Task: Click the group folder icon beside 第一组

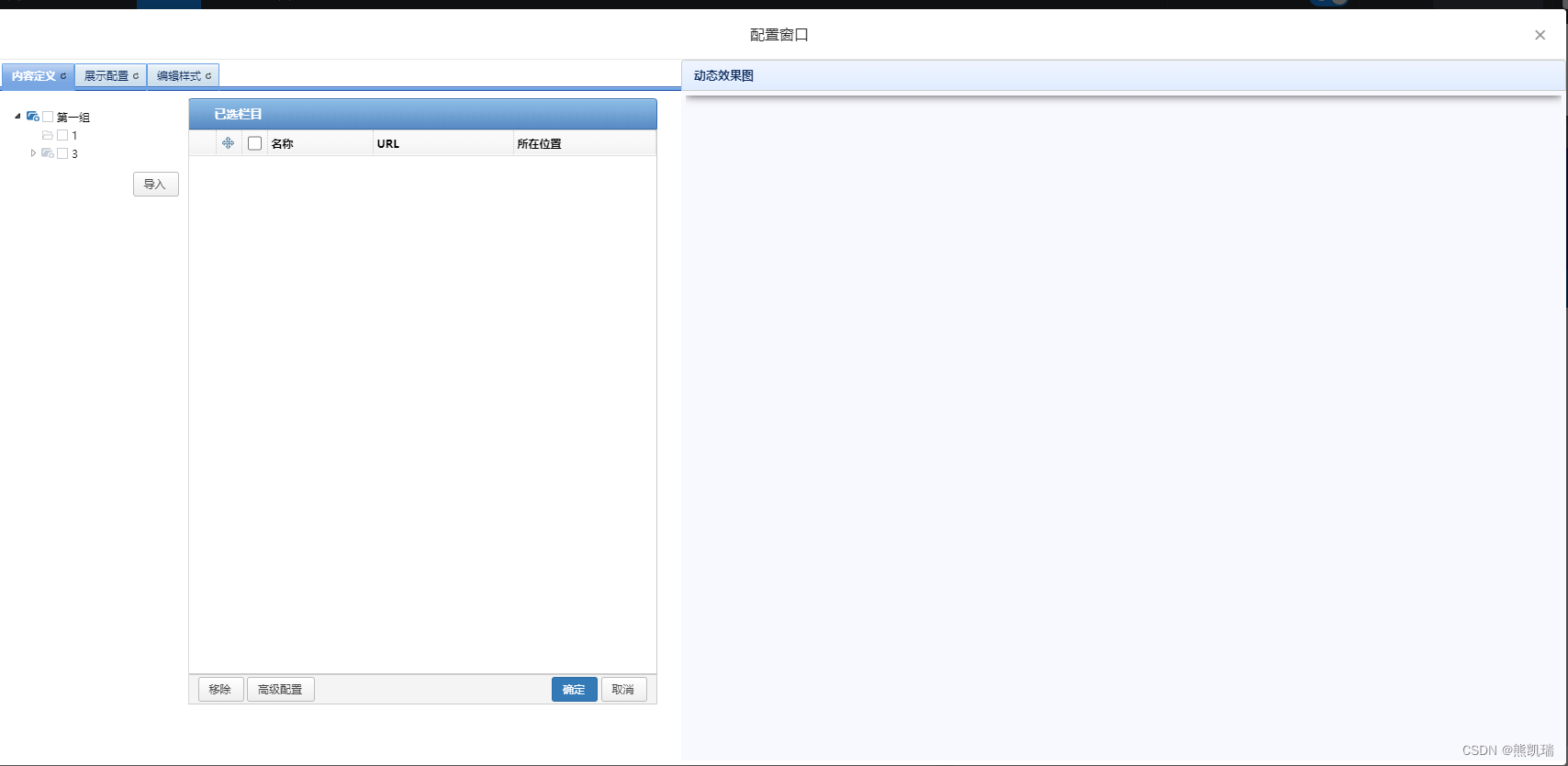Action: point(33,117)
